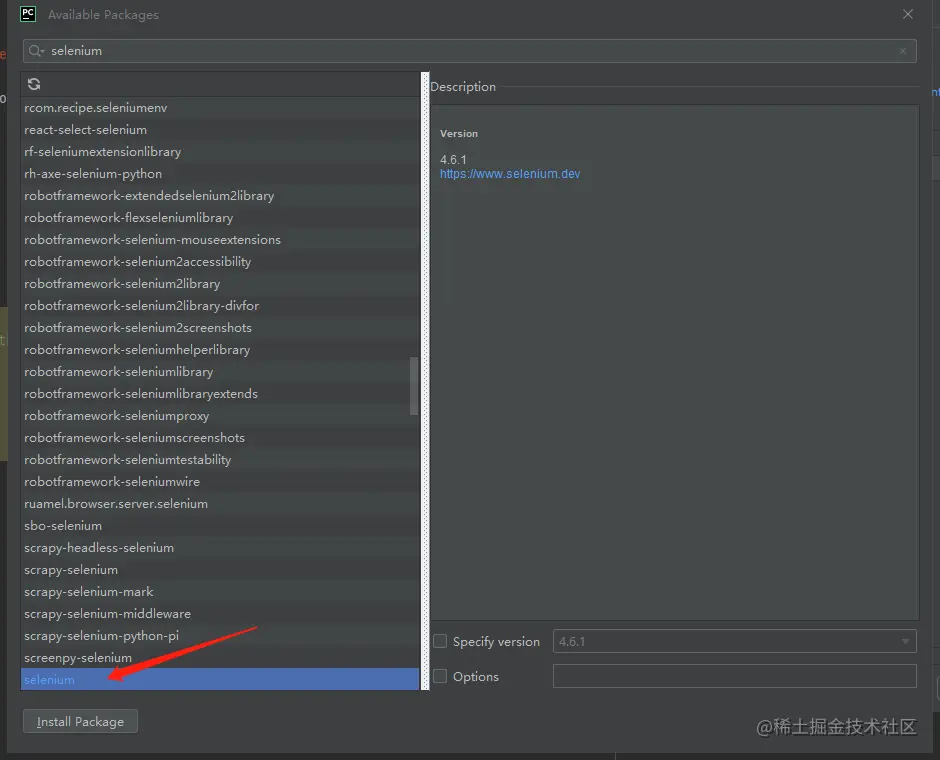The width and height of the screenshot is (940, 760).
Task: Select robotframework-flexseleniumlibrary package
Action: click(x=220, y=218)
